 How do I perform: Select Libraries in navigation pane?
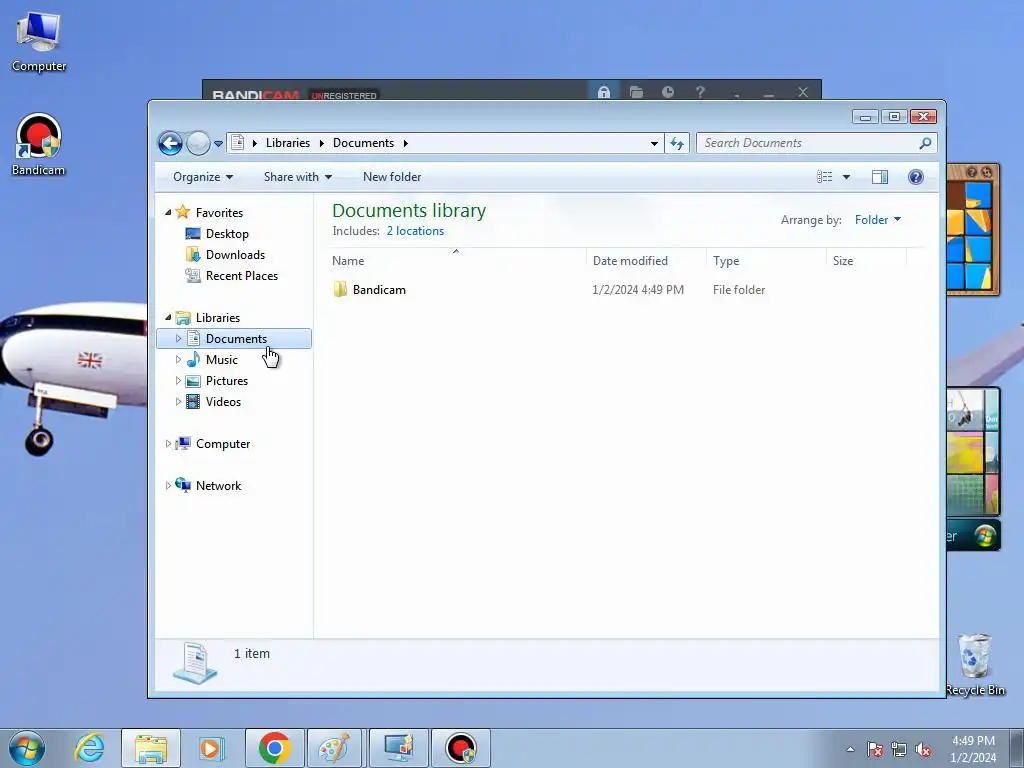pyautogui.click(x=218, y=318)
